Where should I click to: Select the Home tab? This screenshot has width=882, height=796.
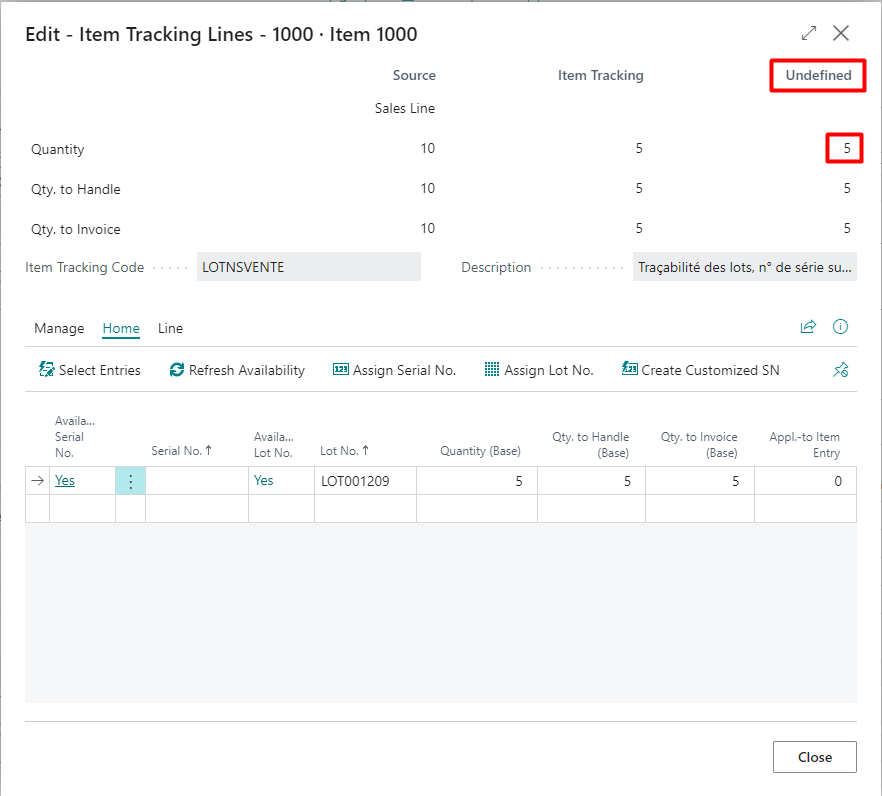121,328
